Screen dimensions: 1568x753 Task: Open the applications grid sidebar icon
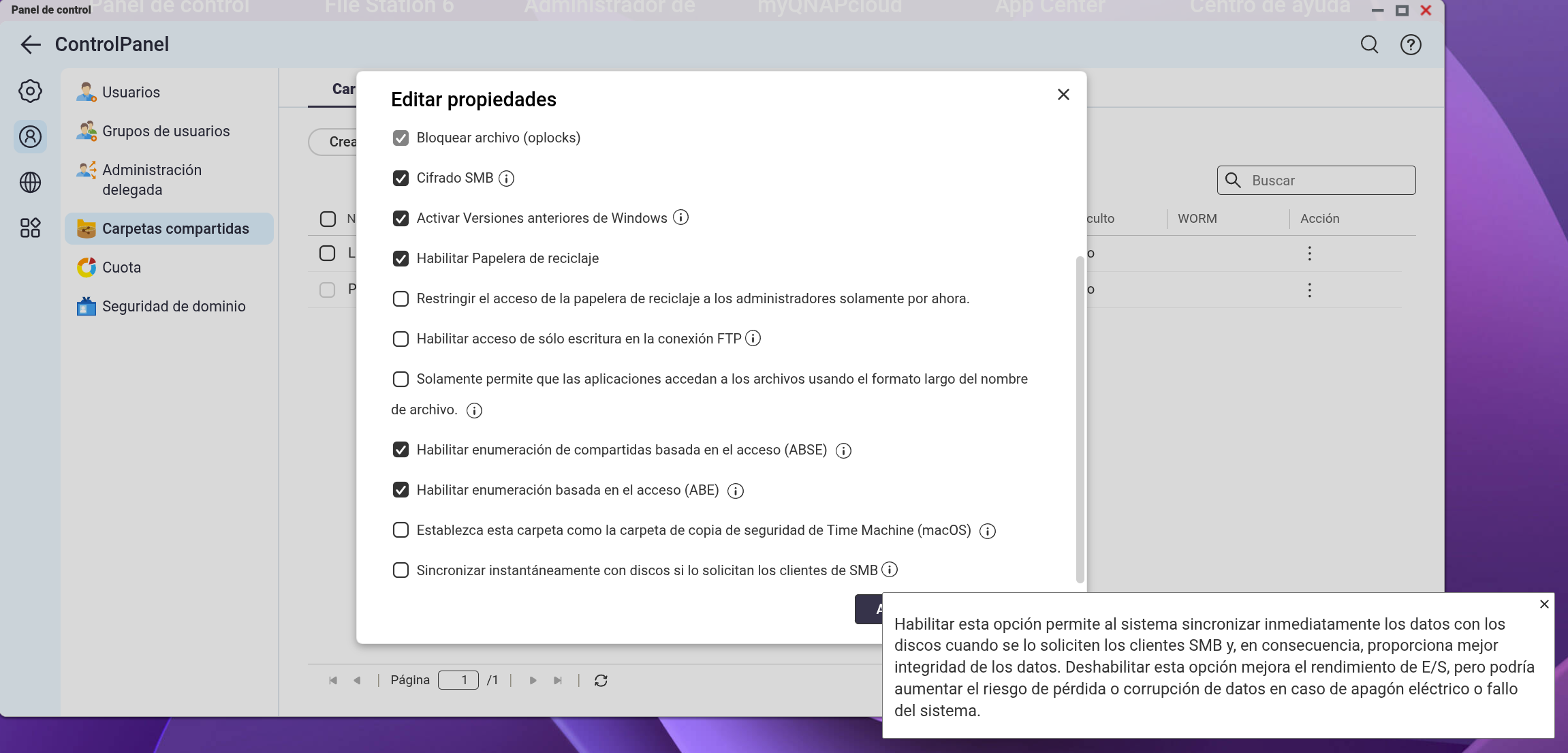click(x=30, y=228)
